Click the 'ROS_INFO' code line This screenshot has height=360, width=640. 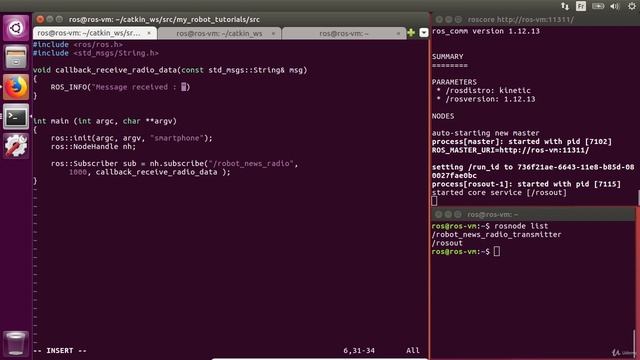120,87
